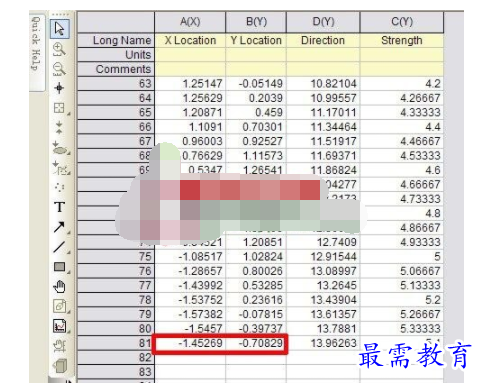Click the Insert Graph tool
The width and height of the screenshot is (480, 387).
(60, 326)
